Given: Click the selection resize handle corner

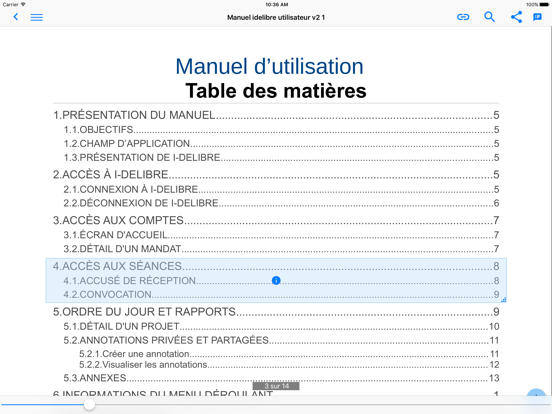Looking at the screenshot, I should click(504, 300).
